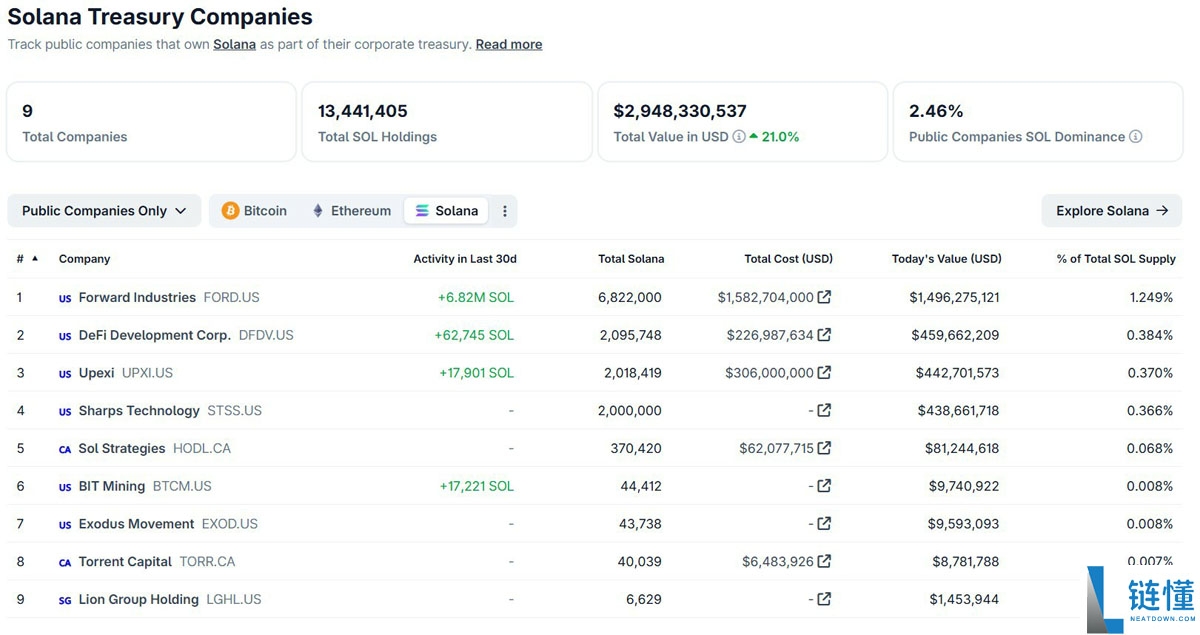Sort by Activity in Last 30d header

tap(465, 259)
